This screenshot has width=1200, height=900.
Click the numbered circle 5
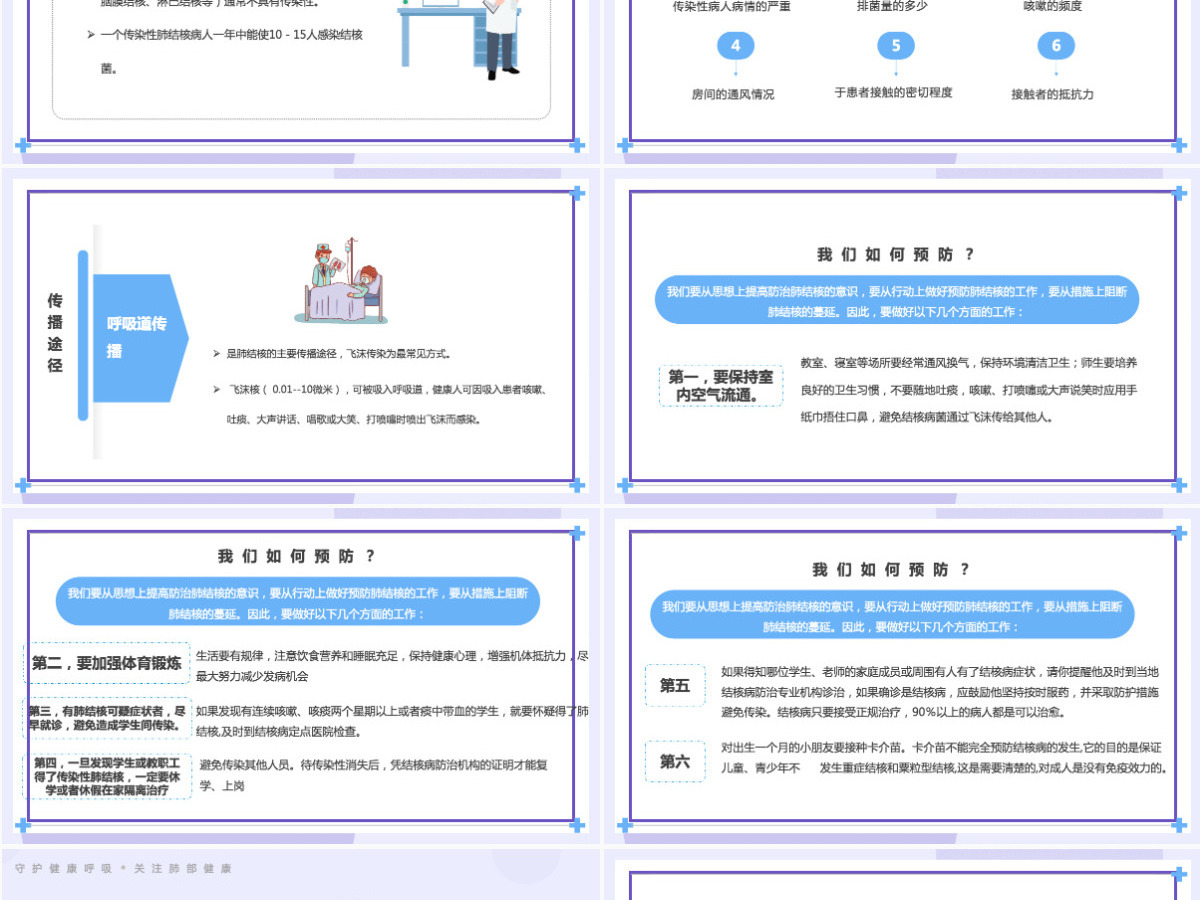(x=896, y=46)
